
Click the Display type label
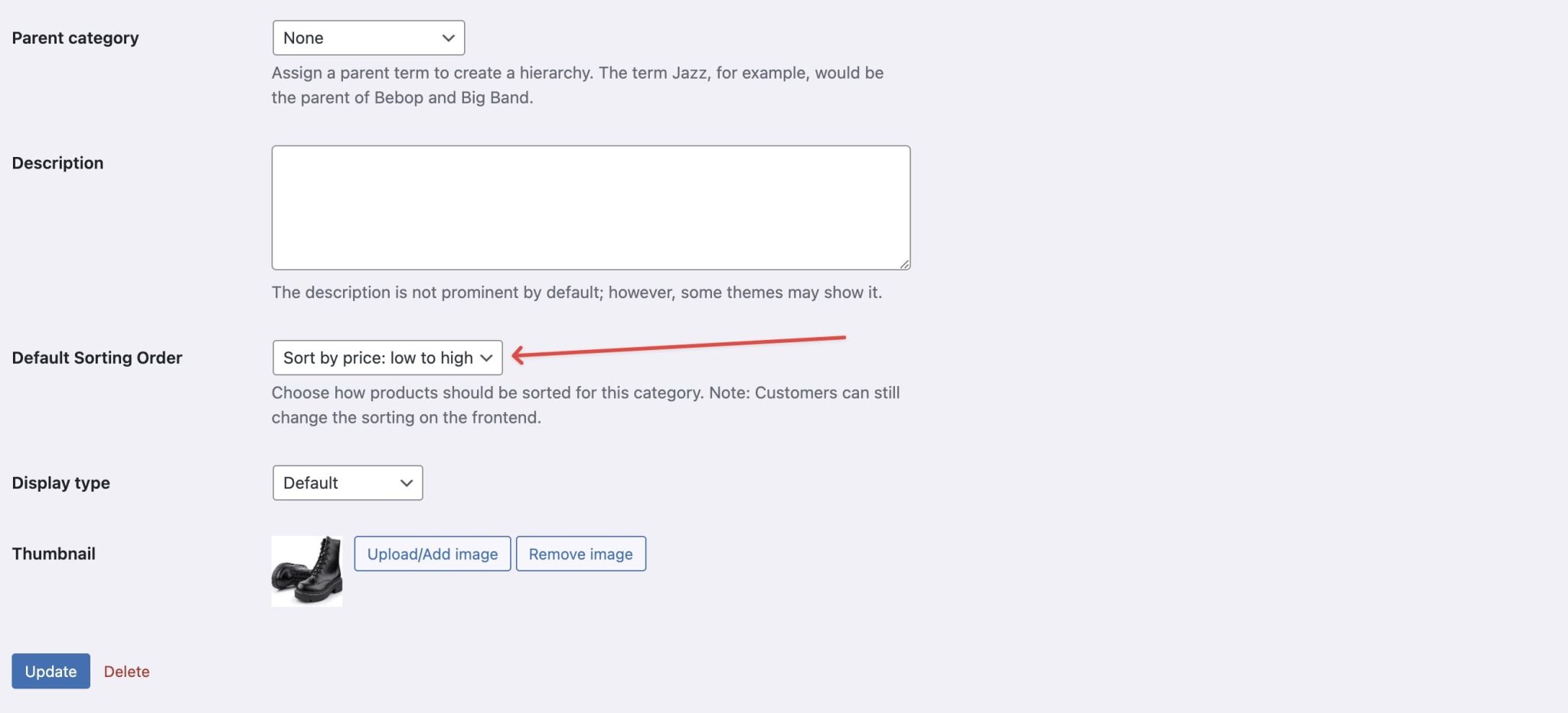(60, 482)
